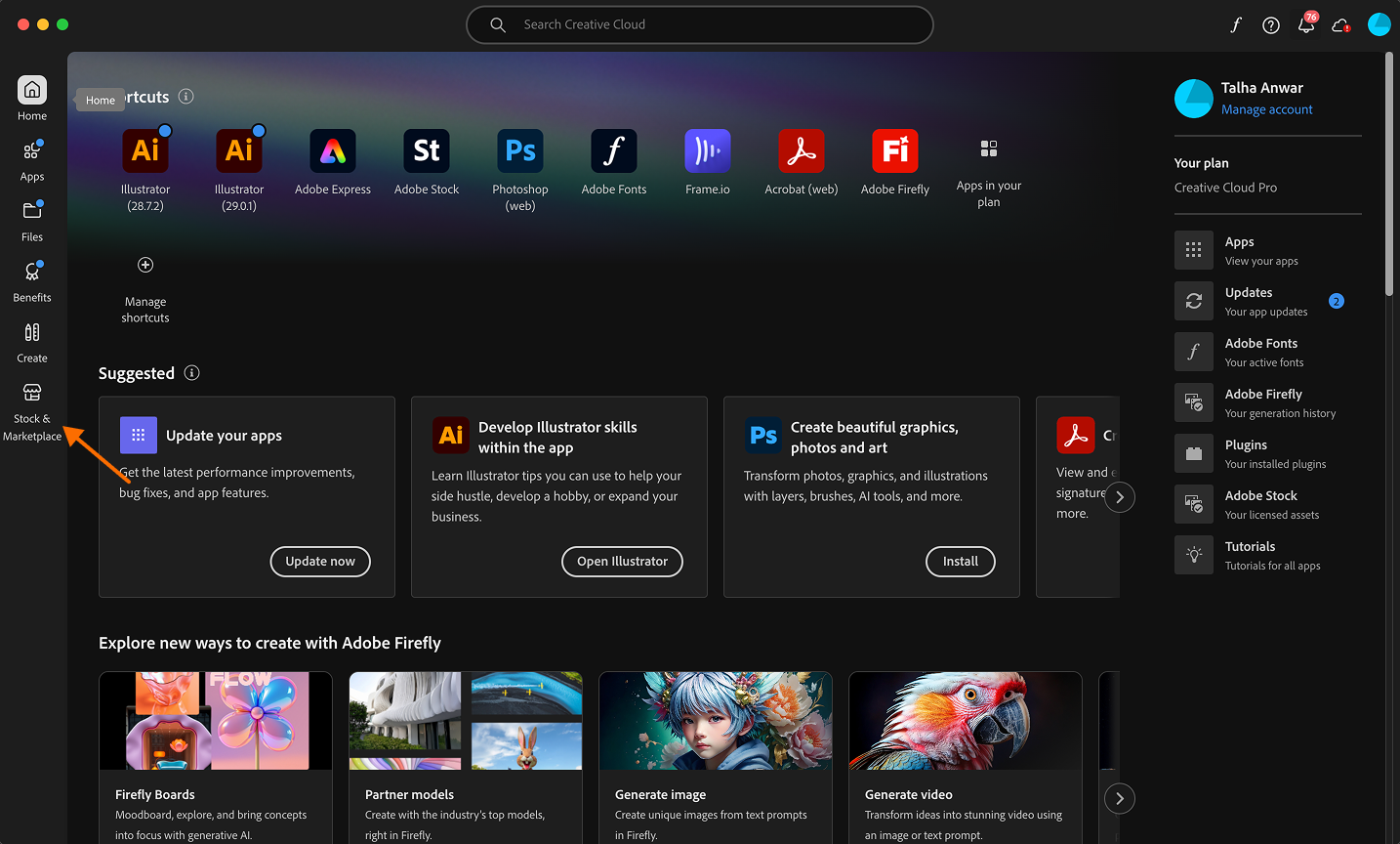Launch Adobe Stock shortcut icon
Image resolution: width=1400 pixels, height=844 pixels.
click(427, 151)
